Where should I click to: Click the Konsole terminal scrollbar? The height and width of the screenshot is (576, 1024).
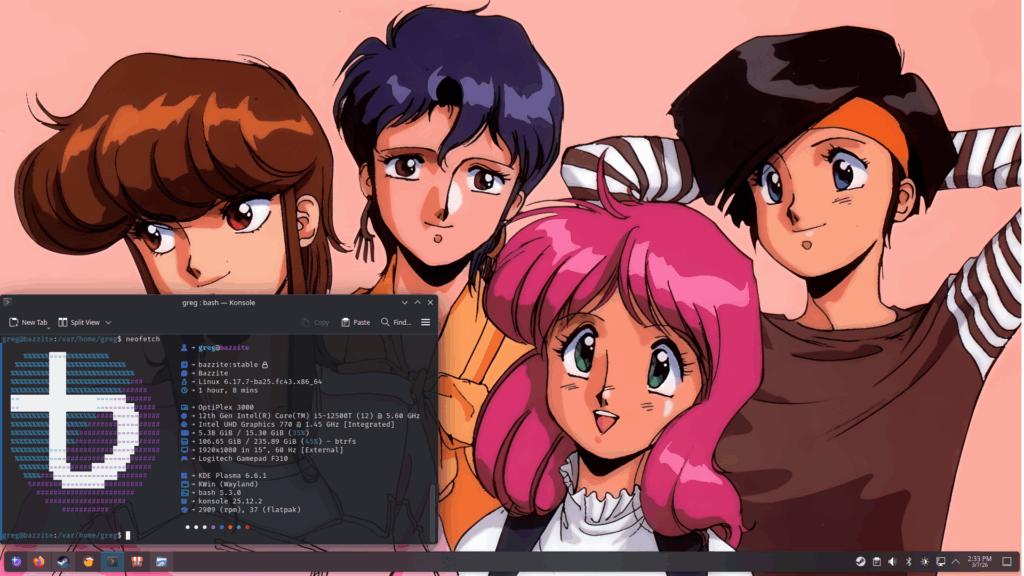[x=432, y=500]
